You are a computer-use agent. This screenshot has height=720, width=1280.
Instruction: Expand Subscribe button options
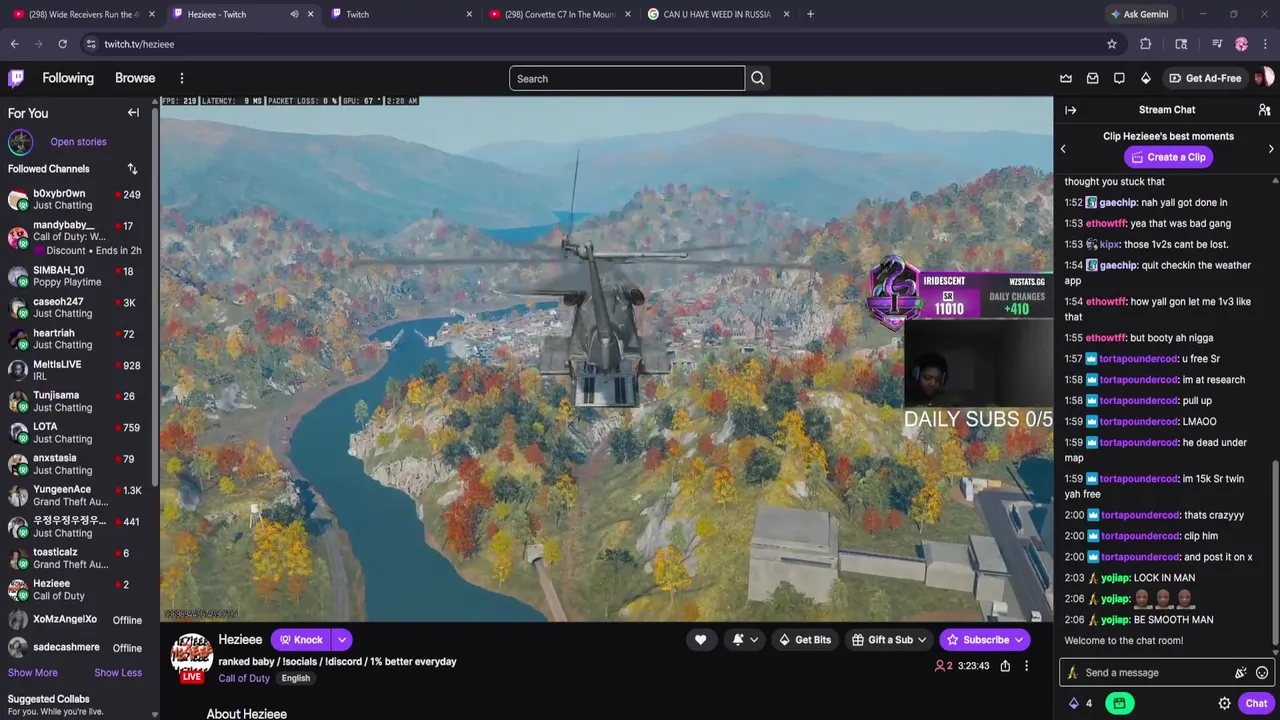click(1019, 640)
